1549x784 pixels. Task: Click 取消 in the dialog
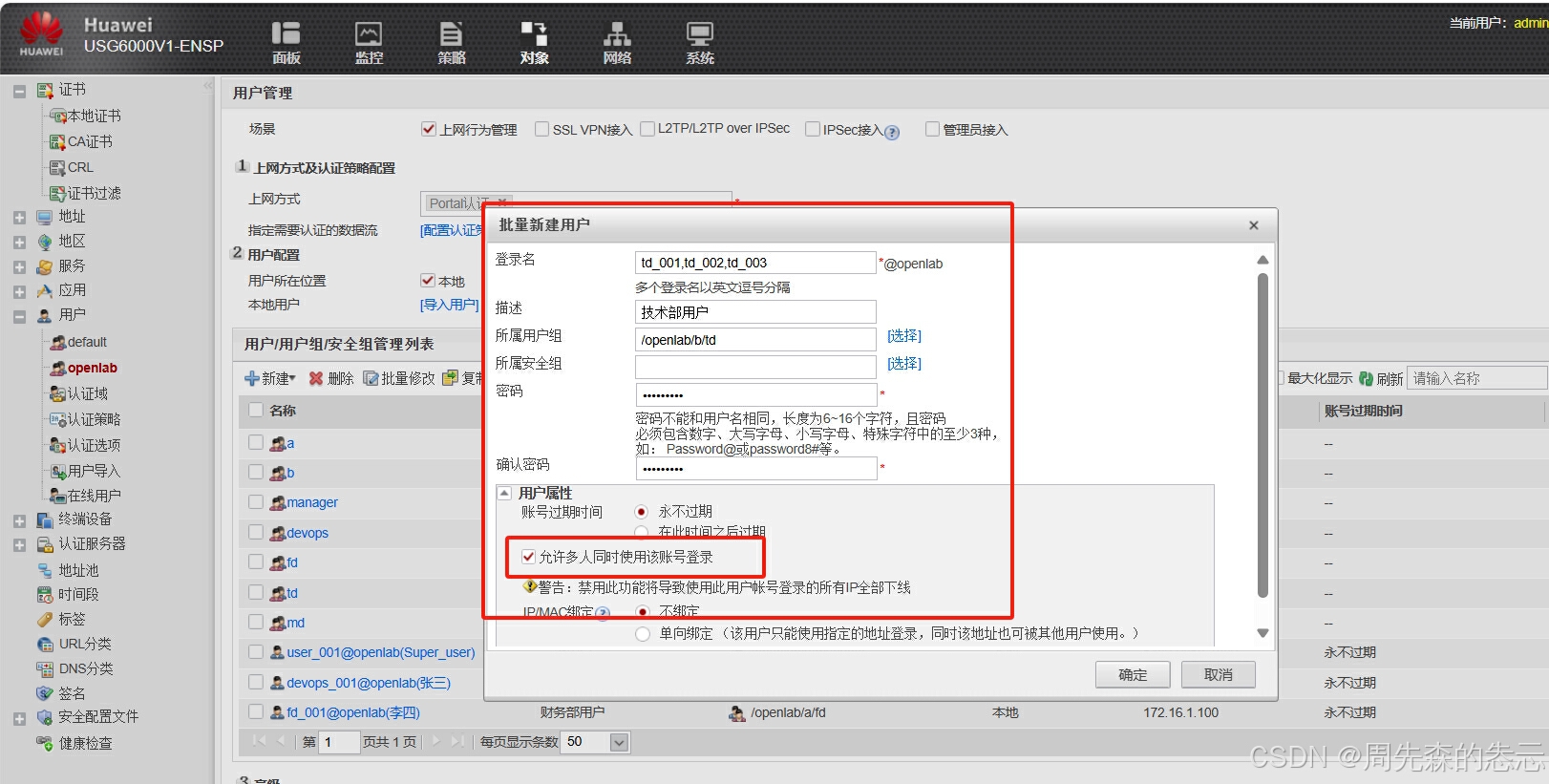pos(1218,674)
